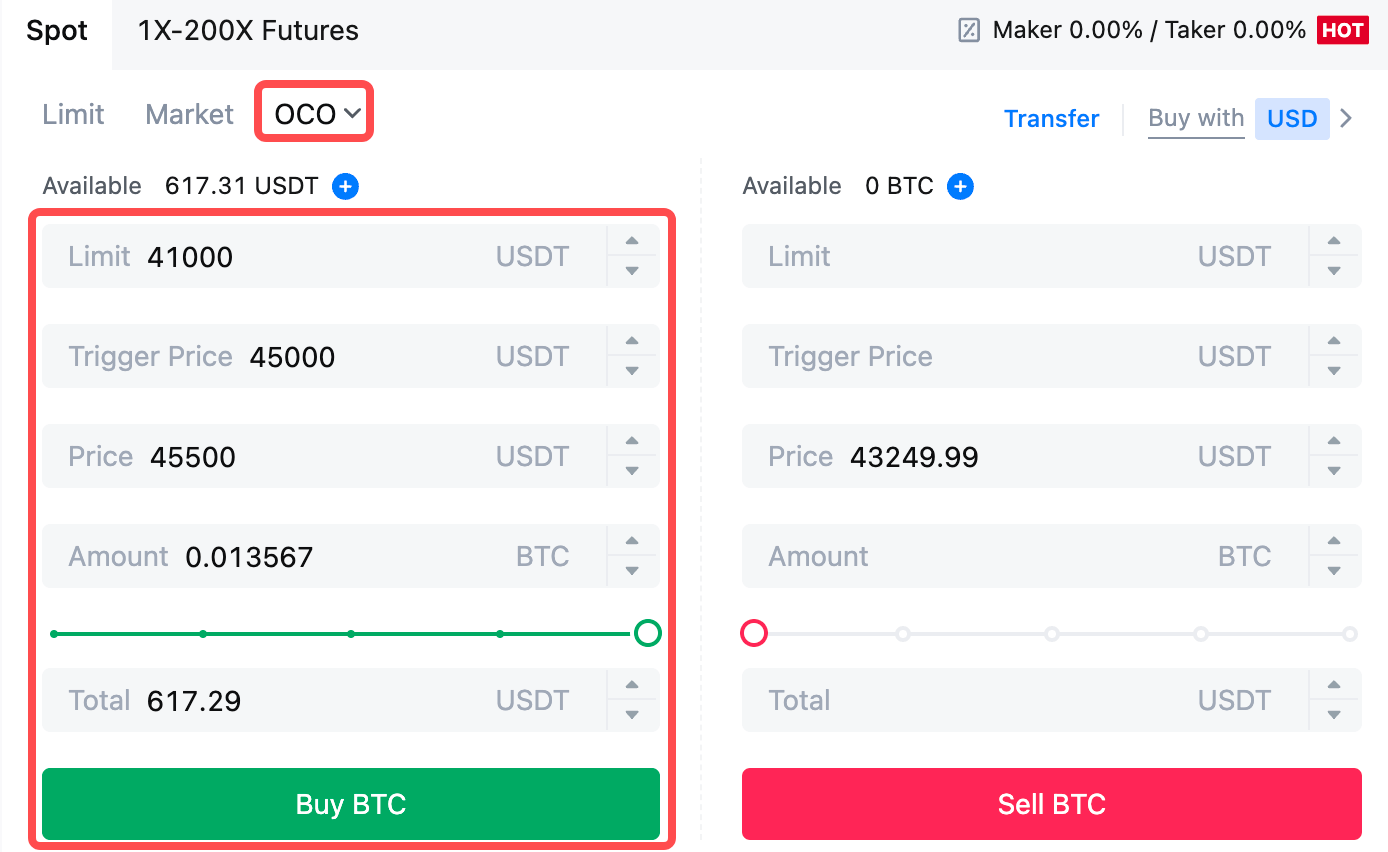
Task: Click the Maker/Taker fee rate icon
Action: pos(967,30)
